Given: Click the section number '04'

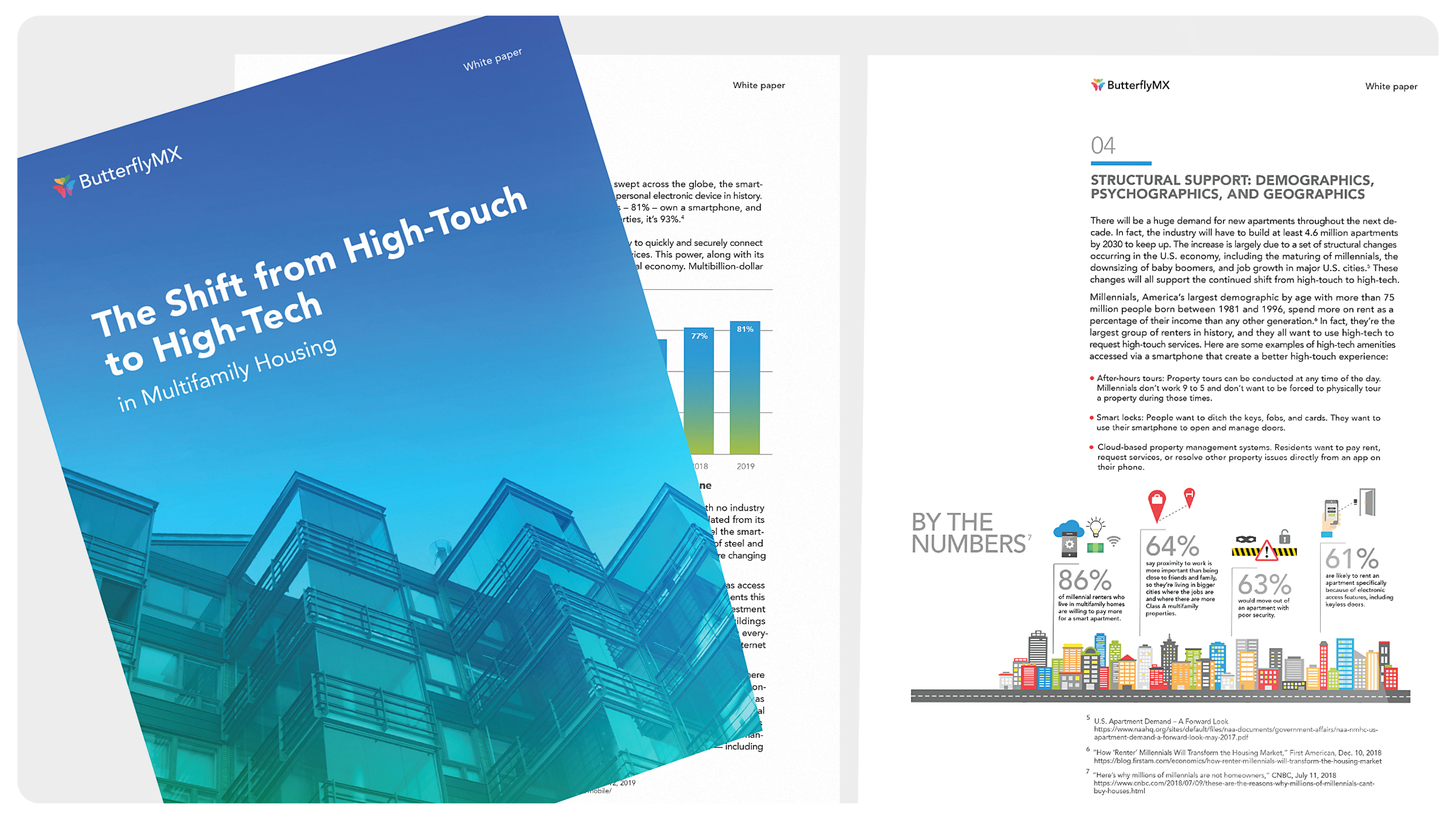Looking at the screenshot, I should (1102, 146).
